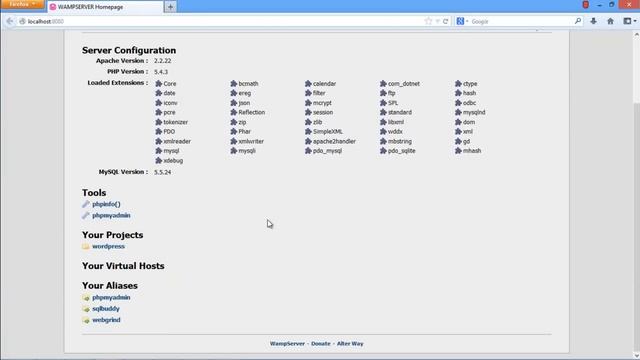The height and width of the screenshot is (360, 640).
Task: Click the puzzle icon beside com_dotnet
Action: click(383, 83)
